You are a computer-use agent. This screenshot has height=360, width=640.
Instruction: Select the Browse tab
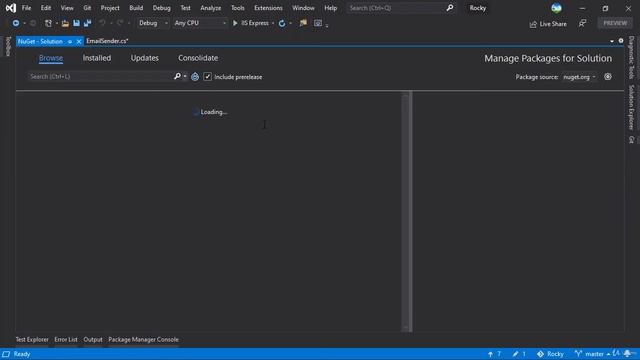click(51, 58)
